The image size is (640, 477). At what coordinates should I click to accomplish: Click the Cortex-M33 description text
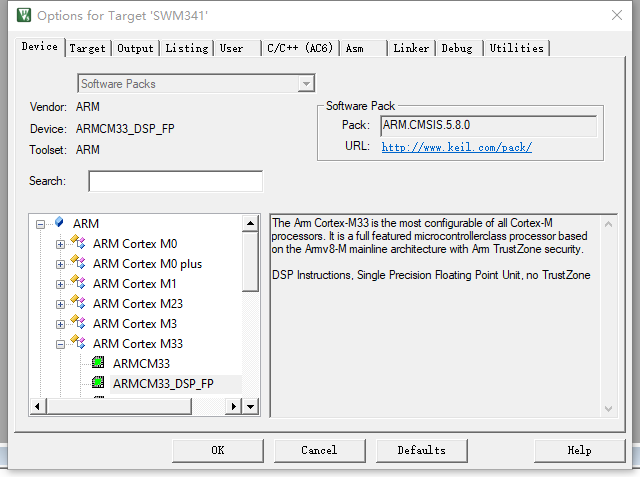[431, 249]
